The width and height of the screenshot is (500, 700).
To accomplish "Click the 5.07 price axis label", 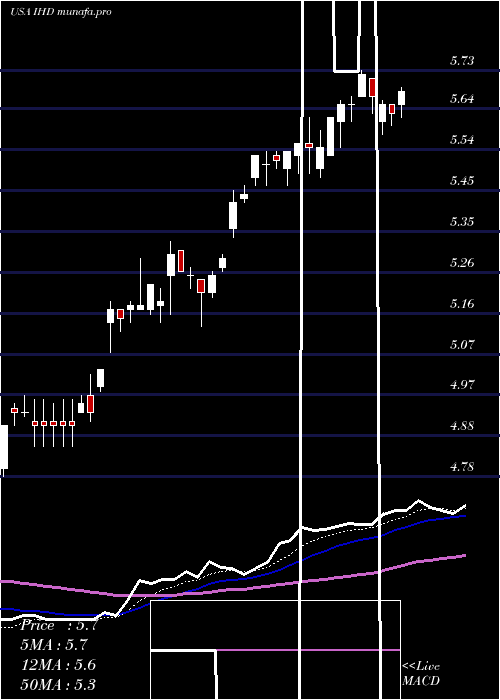I will click(462, 345).
